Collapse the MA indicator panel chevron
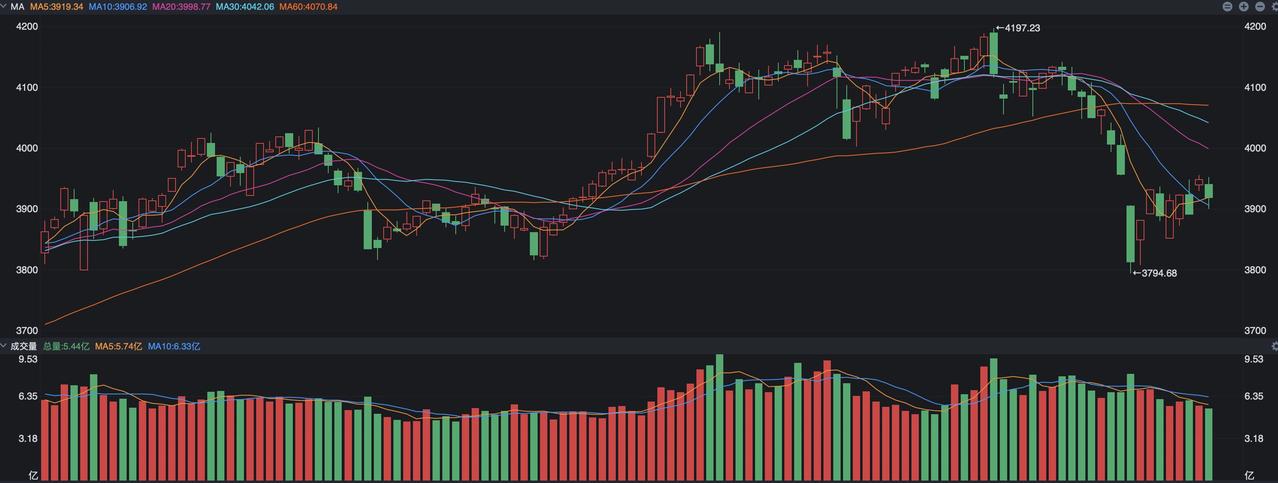Image resolution: width=1278 pixels, height=483 pixels. coord(4,6)
